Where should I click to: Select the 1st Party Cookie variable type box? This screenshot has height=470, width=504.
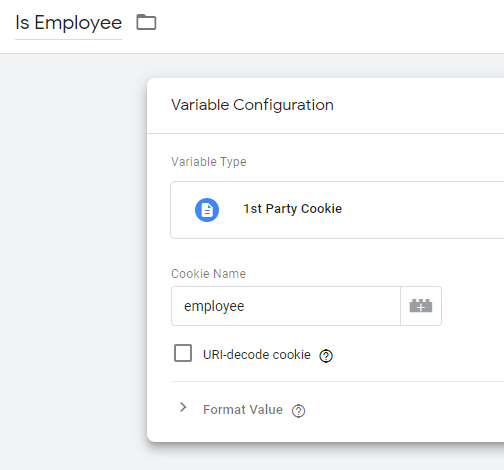(x=337, y=210)
